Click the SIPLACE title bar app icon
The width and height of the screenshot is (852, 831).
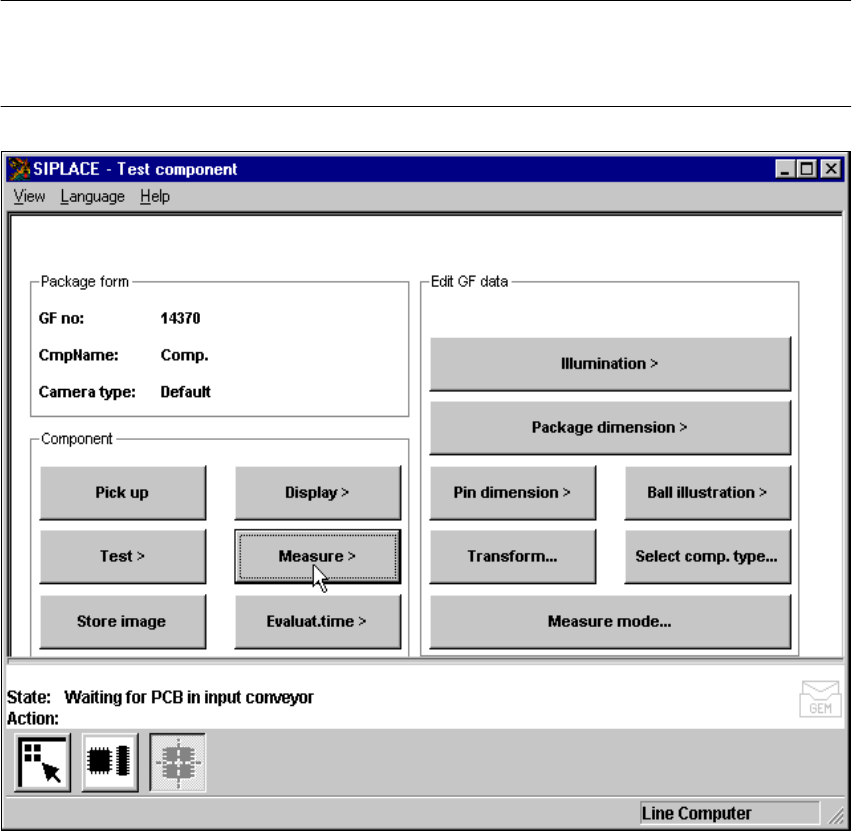[19, 169]
